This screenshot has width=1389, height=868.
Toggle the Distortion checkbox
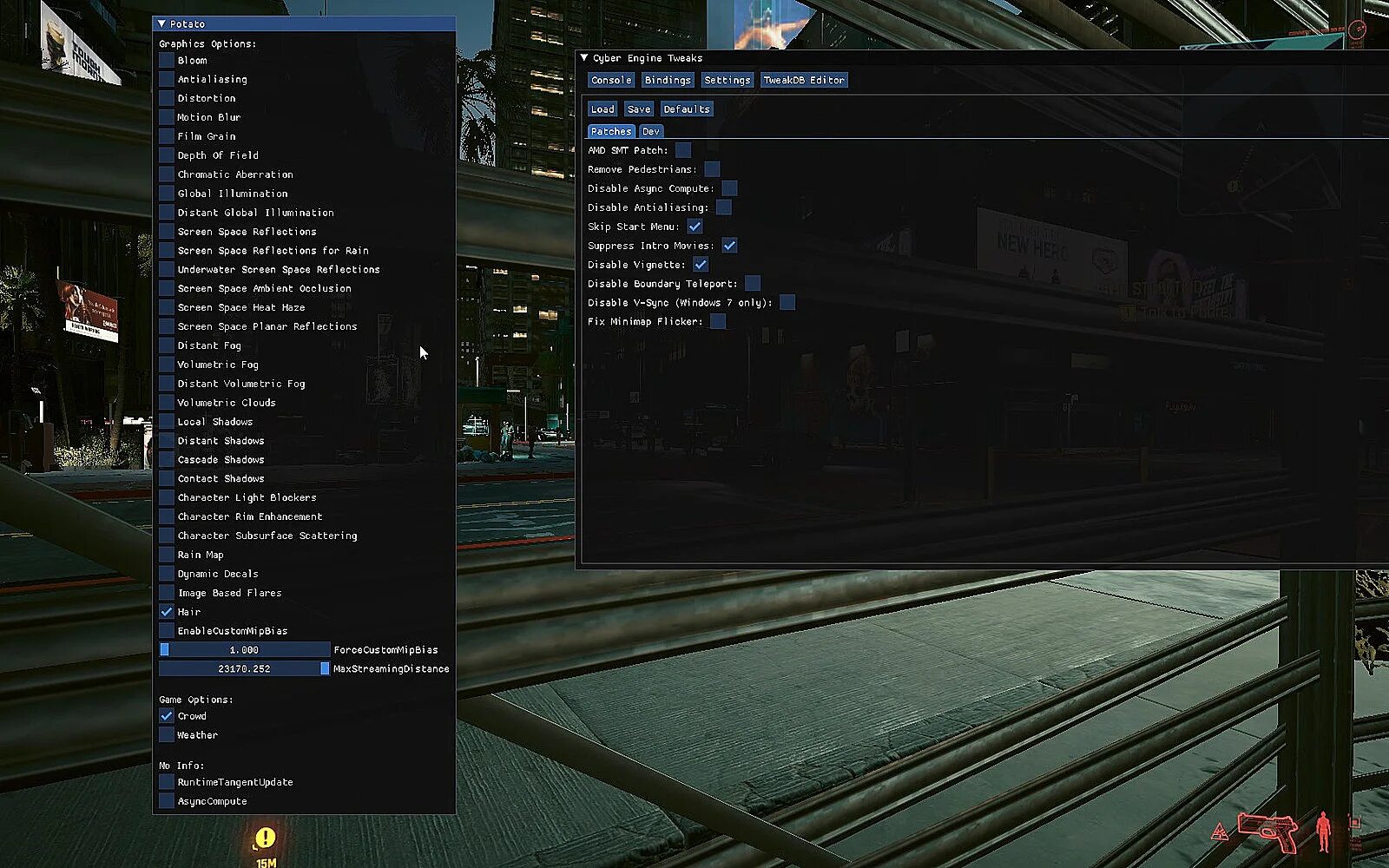167,98
